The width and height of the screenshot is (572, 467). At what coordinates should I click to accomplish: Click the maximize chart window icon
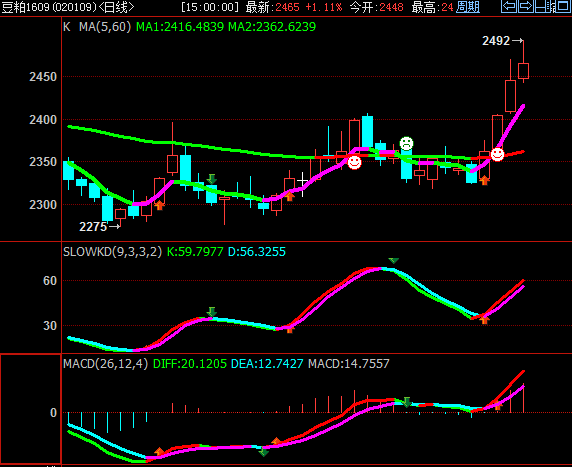(562, 6)
